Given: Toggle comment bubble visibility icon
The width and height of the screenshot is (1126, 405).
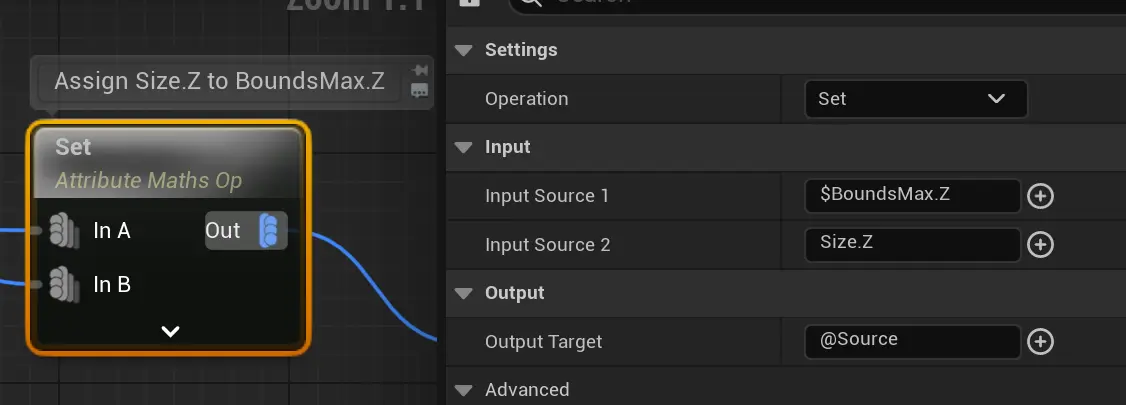Looking at the screenshot, I should [420, 91].
